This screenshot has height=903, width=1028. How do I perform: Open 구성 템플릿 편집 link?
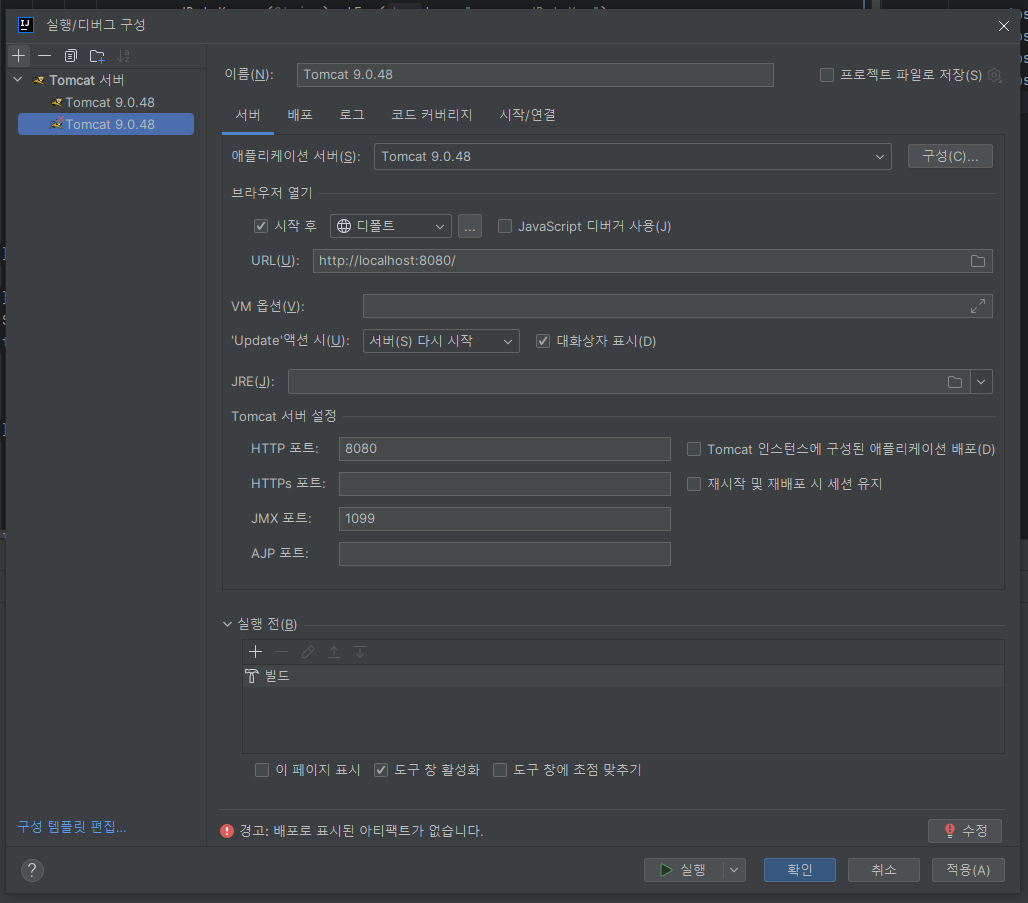(71, 827)
